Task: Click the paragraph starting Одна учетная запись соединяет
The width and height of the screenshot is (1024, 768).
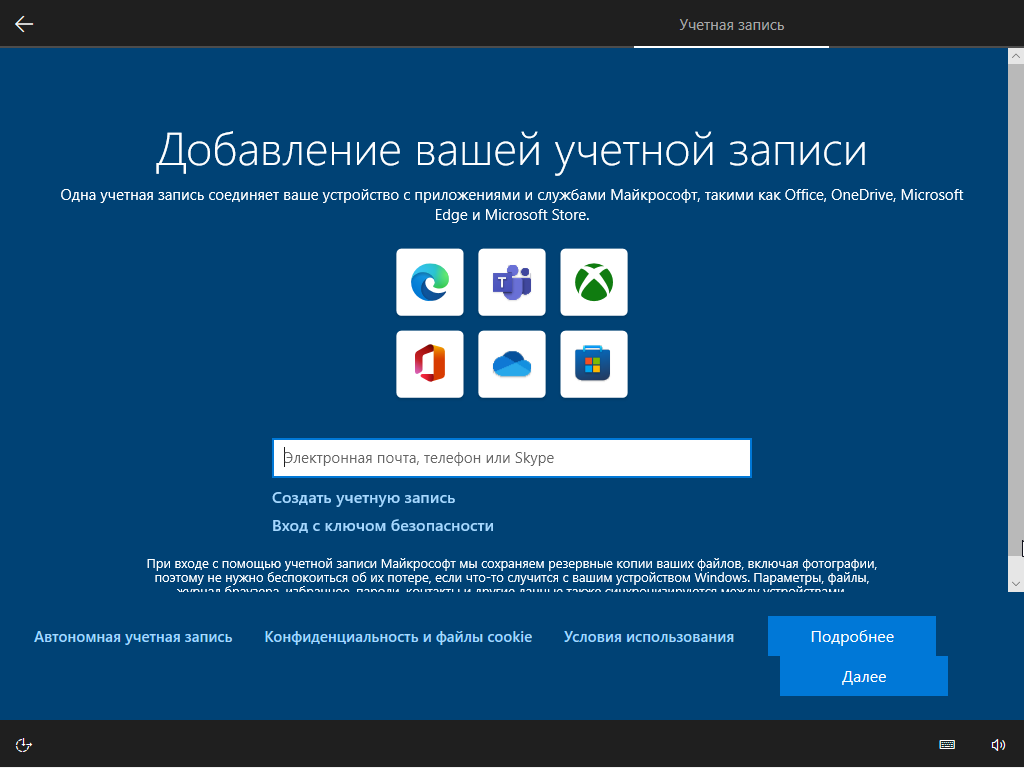Action: (512, 204)
